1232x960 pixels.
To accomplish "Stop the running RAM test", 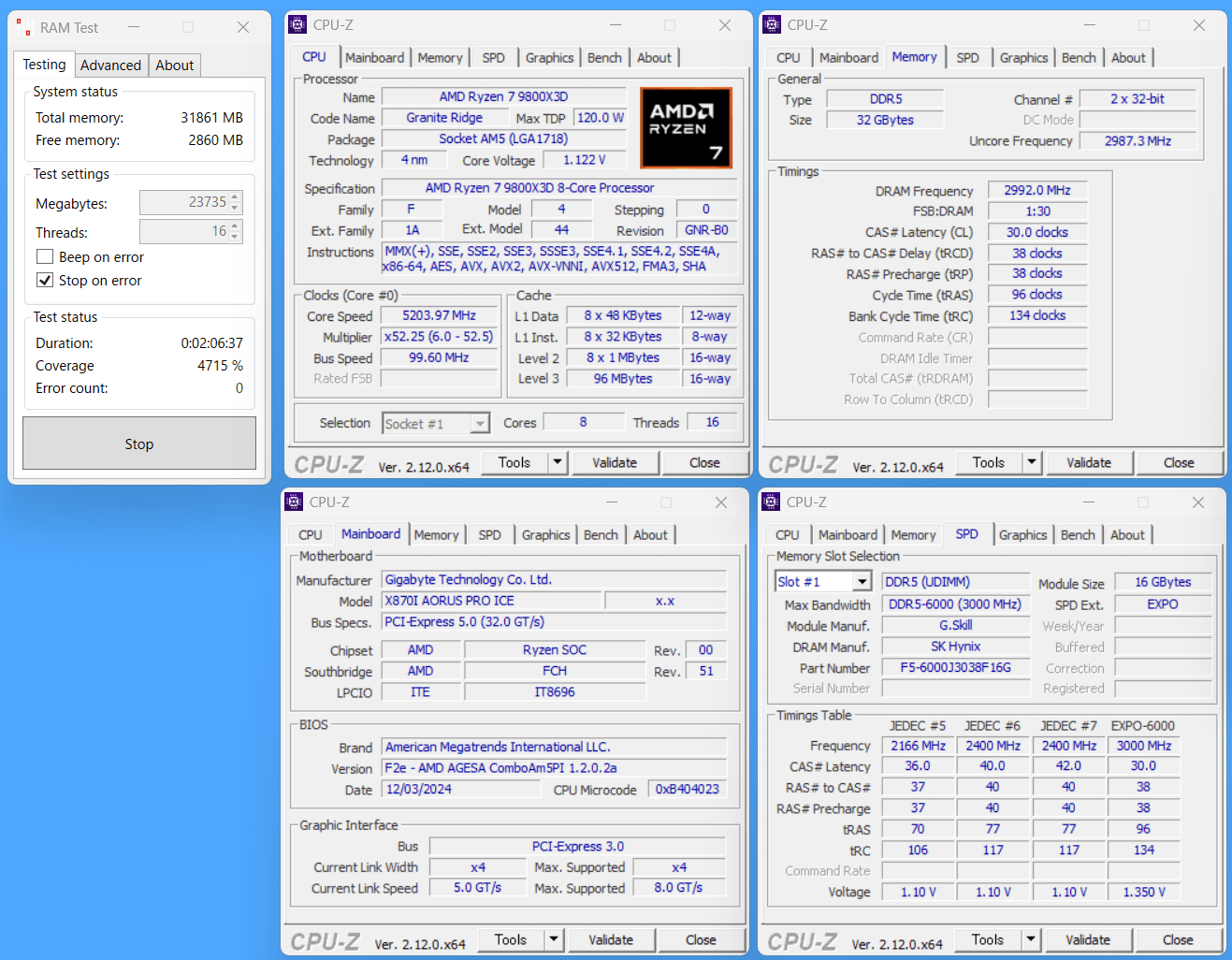I will coord(139,444).
